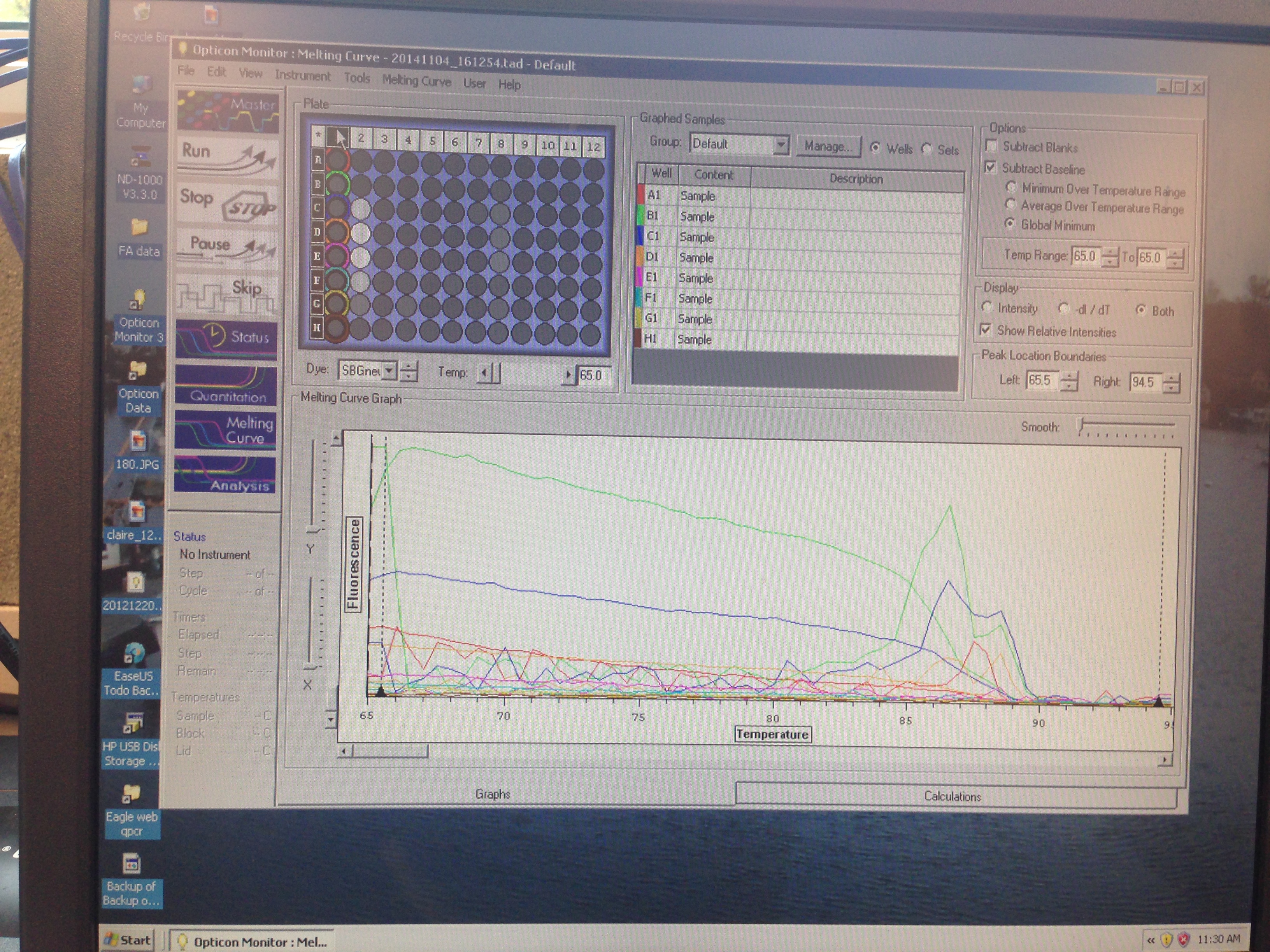Switch to the Graphs tab
Image resolution: width=1270 pixels, height=952 pixels.
[x=493, y=794]
